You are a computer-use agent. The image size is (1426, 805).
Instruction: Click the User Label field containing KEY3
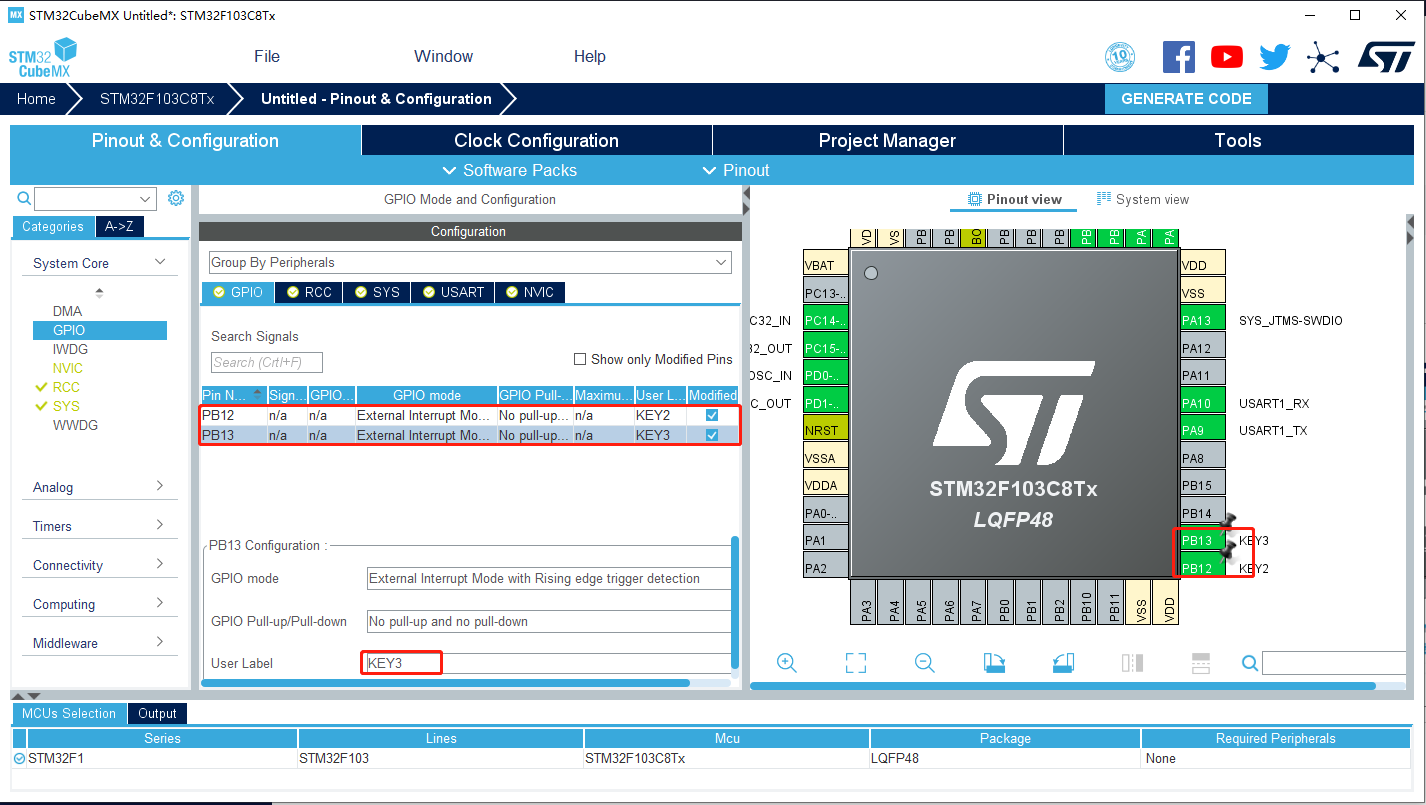click(x=549, y=663)
